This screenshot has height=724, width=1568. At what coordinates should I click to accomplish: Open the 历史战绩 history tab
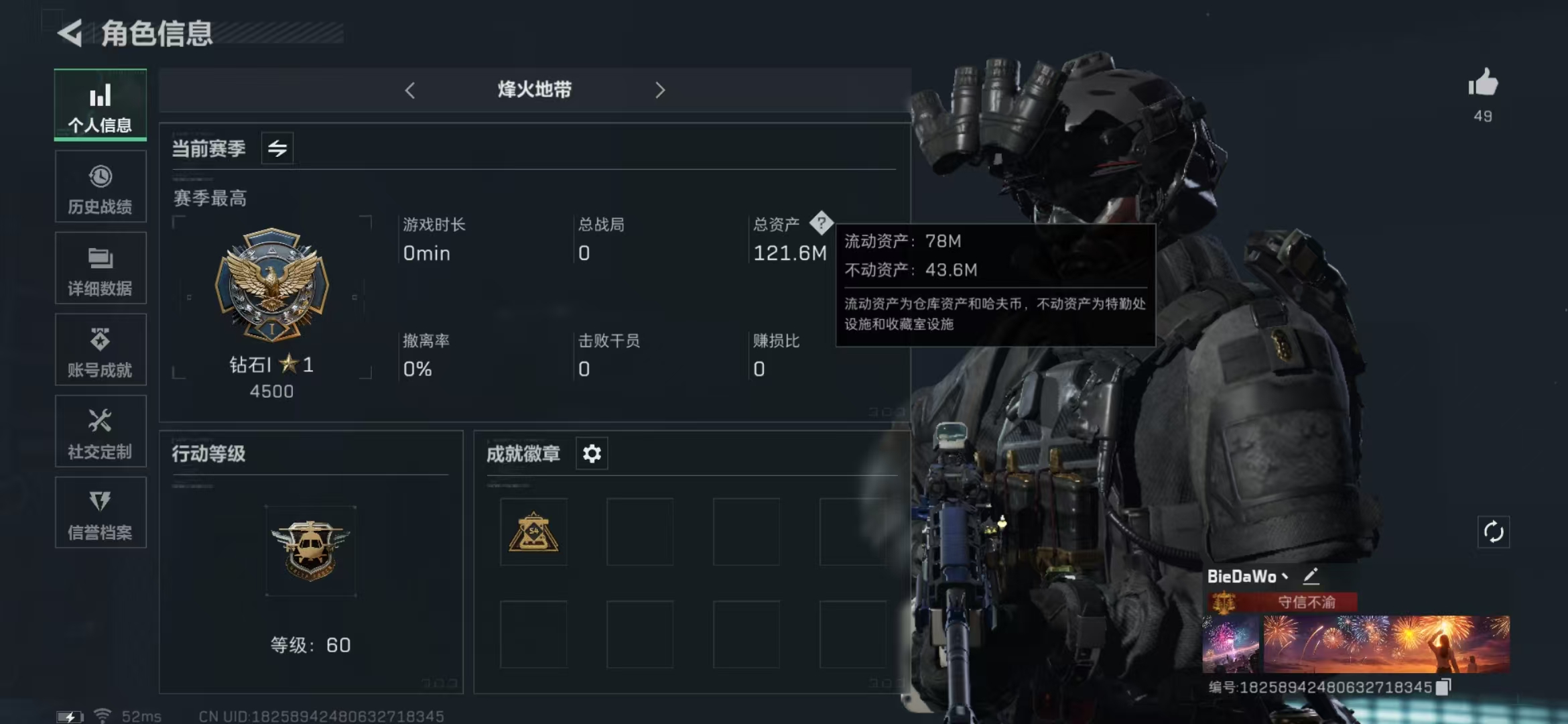click(101, 186)
